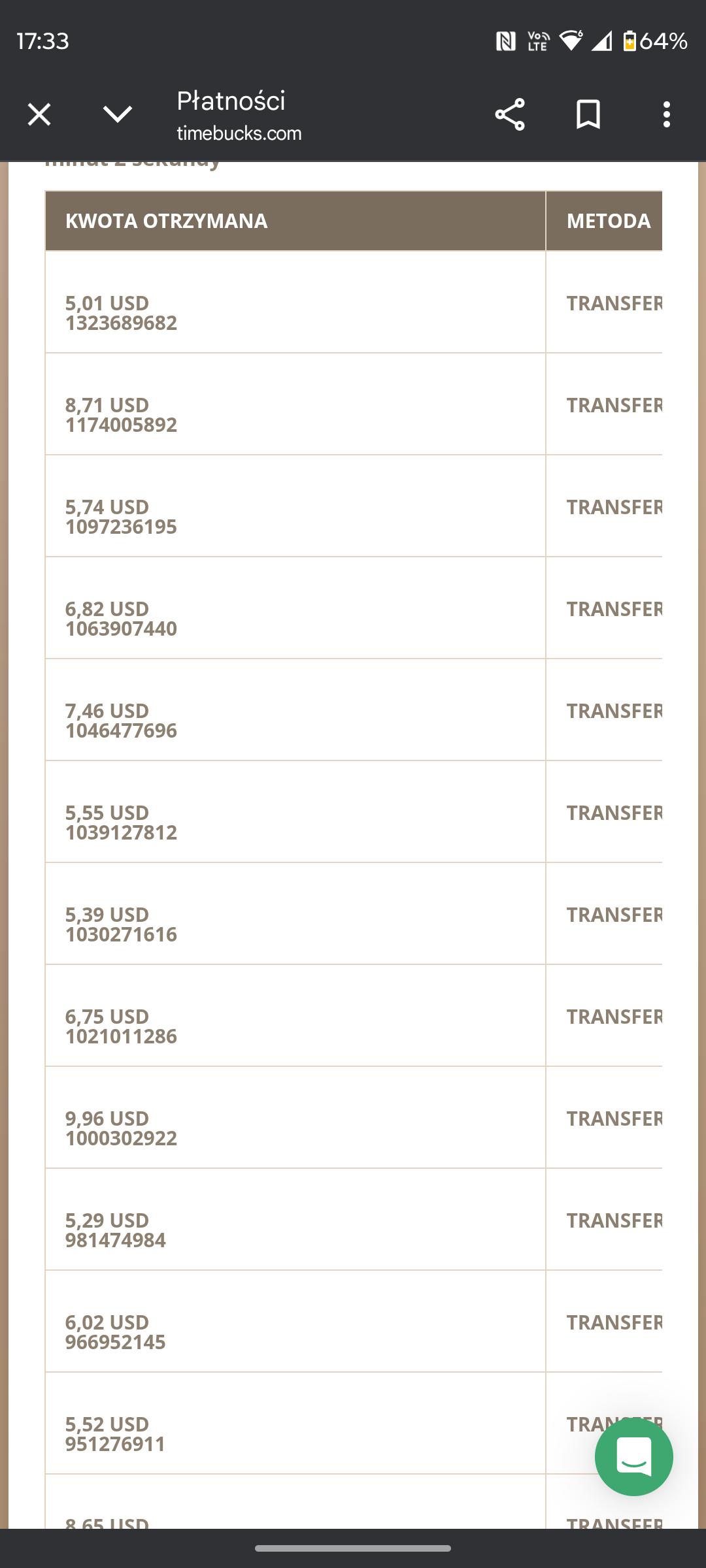Tap the share icon
The image size is (706, 1568).
click(x=510, y=115)
